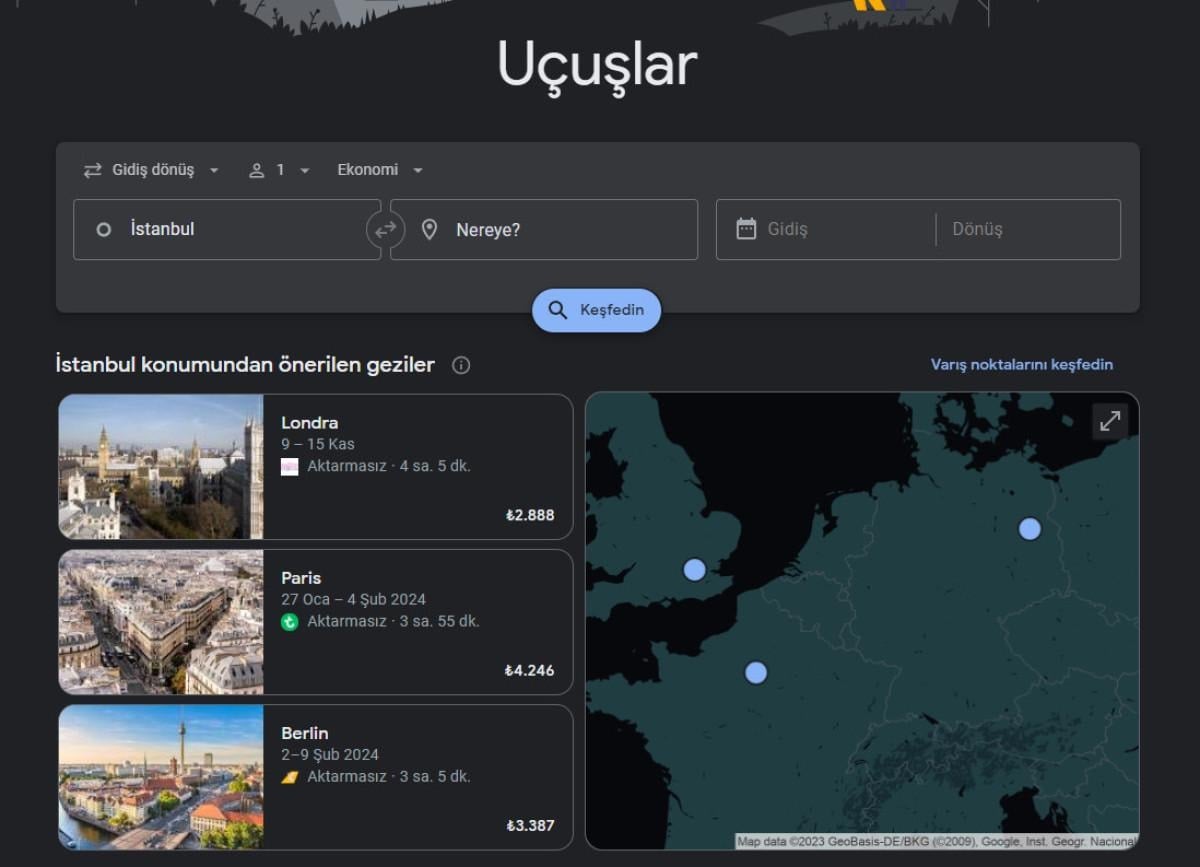
Task: Click the airline logo on Londra card
Action: pos(290,466)
